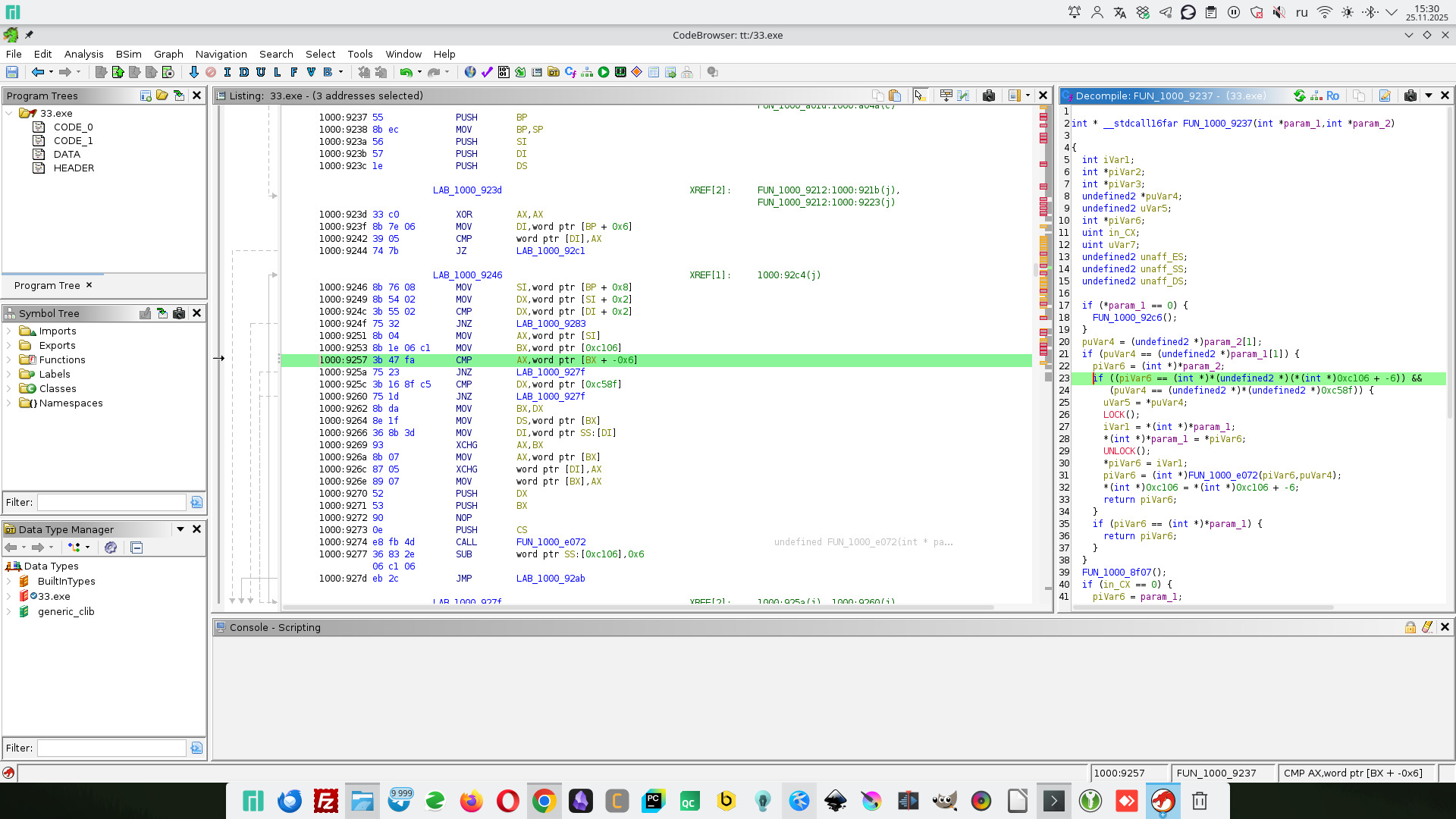Click the green Undo arrow icon

tap(406, 72)
